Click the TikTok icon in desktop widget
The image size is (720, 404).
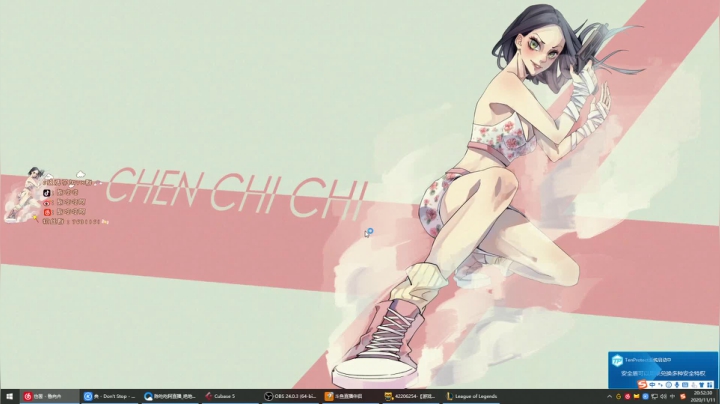tap(47, 193)
